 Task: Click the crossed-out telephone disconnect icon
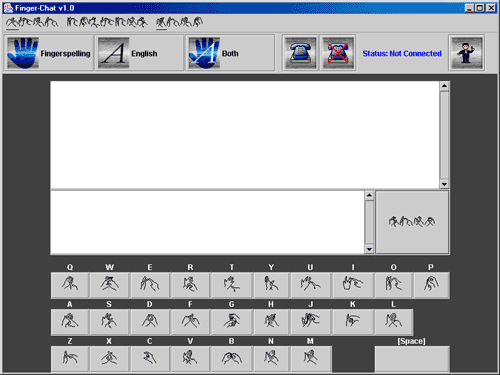338,53
